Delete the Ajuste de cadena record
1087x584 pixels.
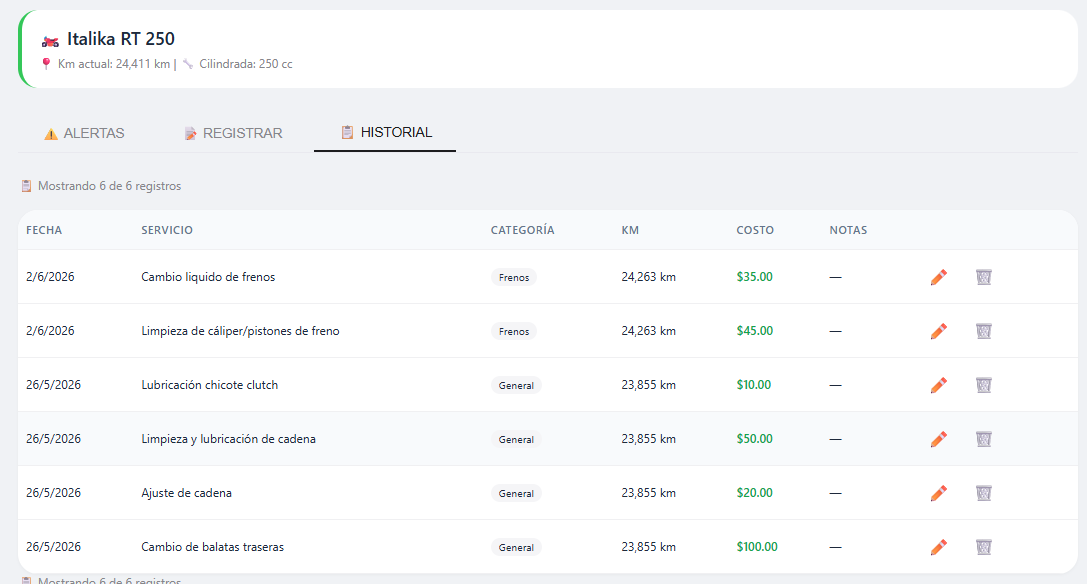point(984,493)
